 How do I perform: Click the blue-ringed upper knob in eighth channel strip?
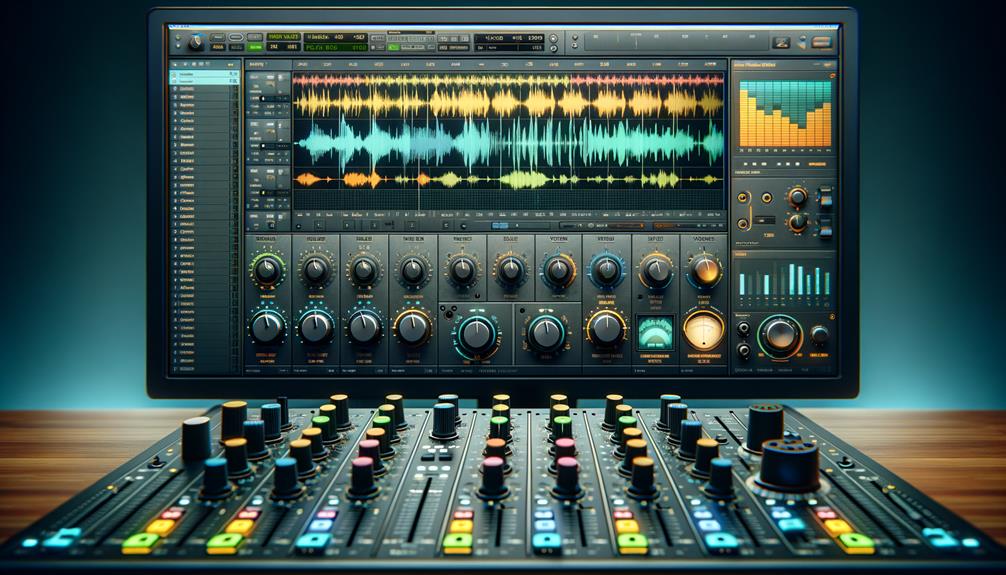606,270
